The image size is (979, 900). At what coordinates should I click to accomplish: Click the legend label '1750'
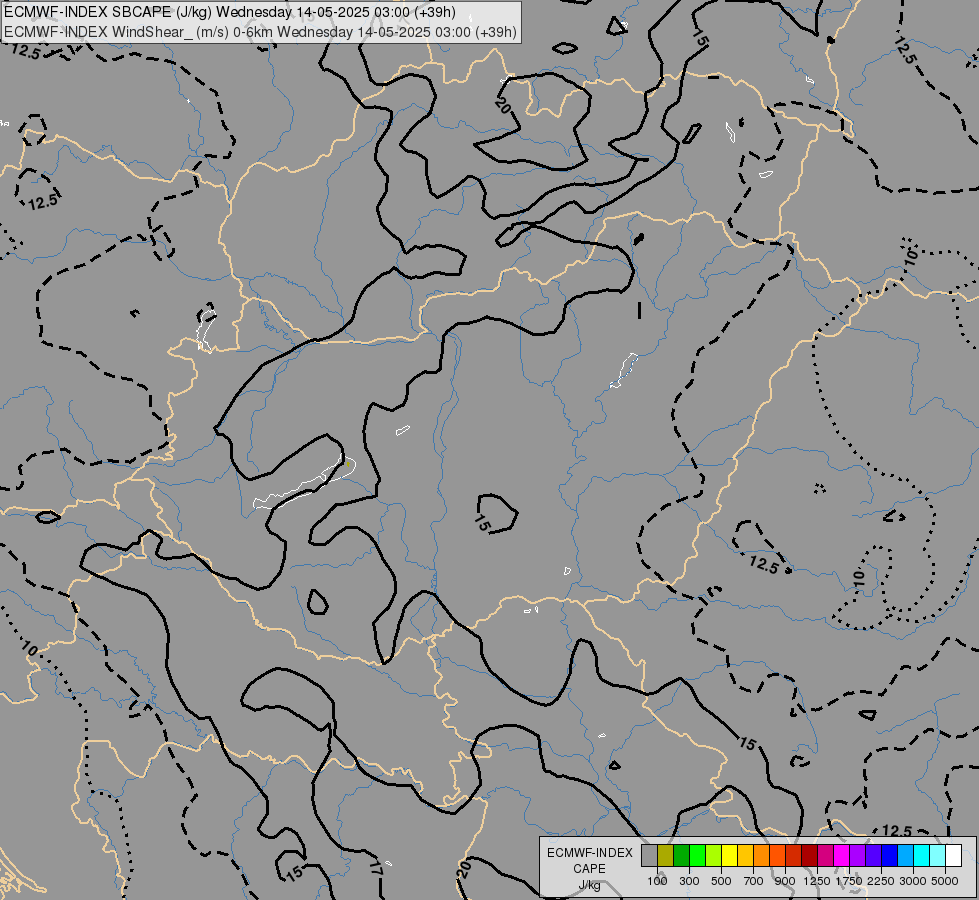click(849, 881)
